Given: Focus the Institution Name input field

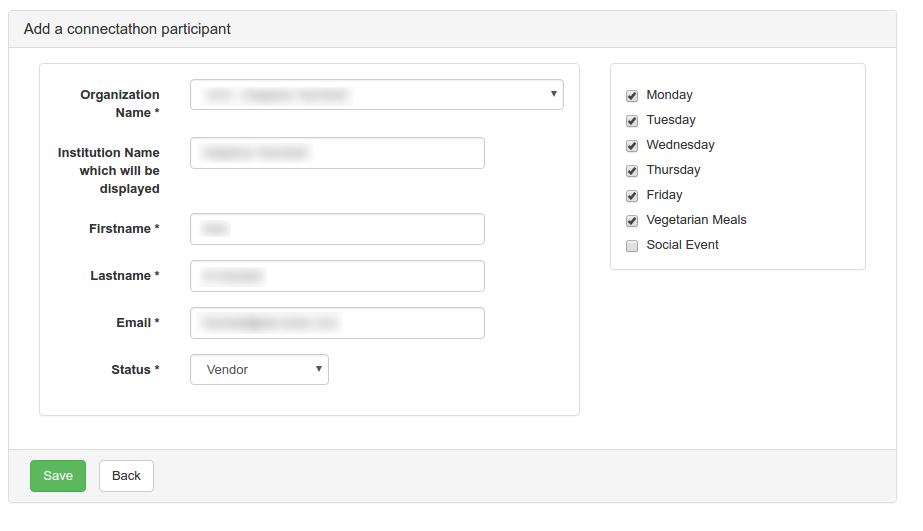Looking at the screenshot, I should click(337, 153).
